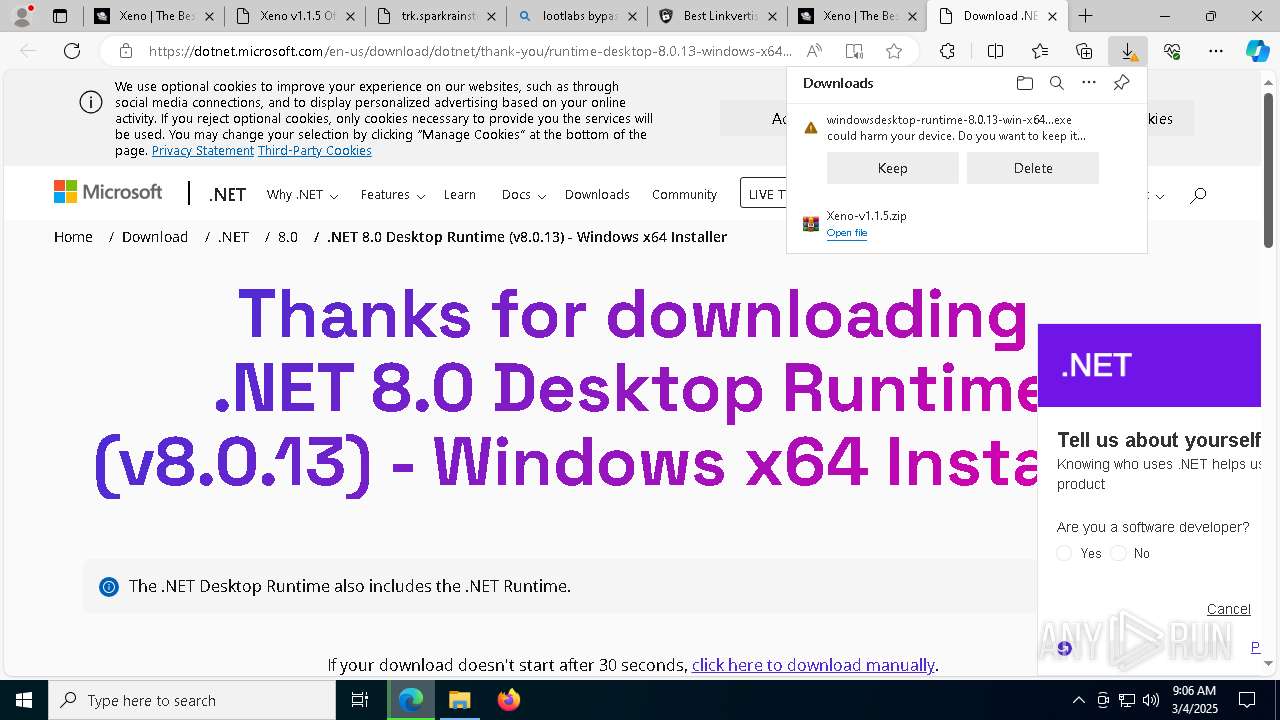This screenshot has width=1280, height=720.
Task: Open the taskbar volume icon
Action: point(1150,700)
